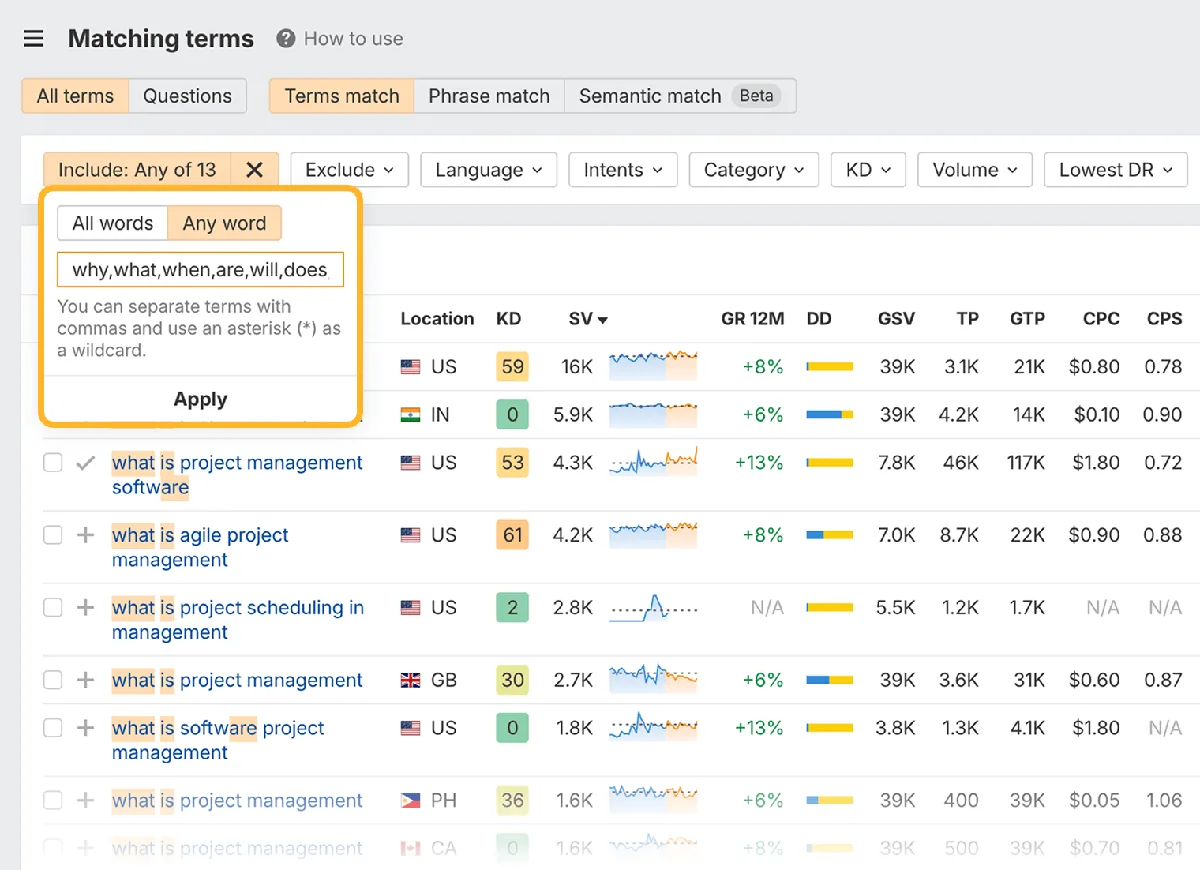
Task: Click the SV trend chart for the 5.9K row
Action: [653, 413]
